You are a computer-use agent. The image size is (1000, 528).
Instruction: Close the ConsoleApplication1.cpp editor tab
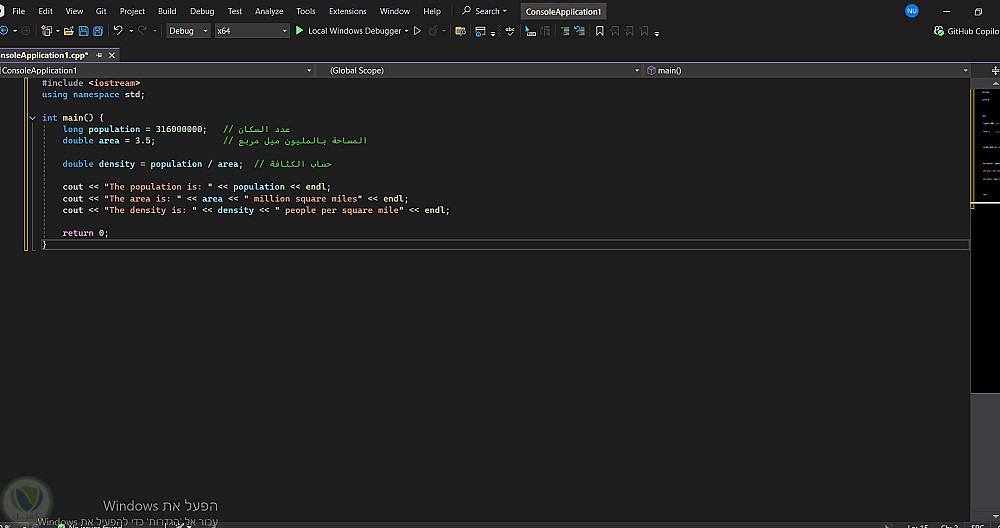112,55
